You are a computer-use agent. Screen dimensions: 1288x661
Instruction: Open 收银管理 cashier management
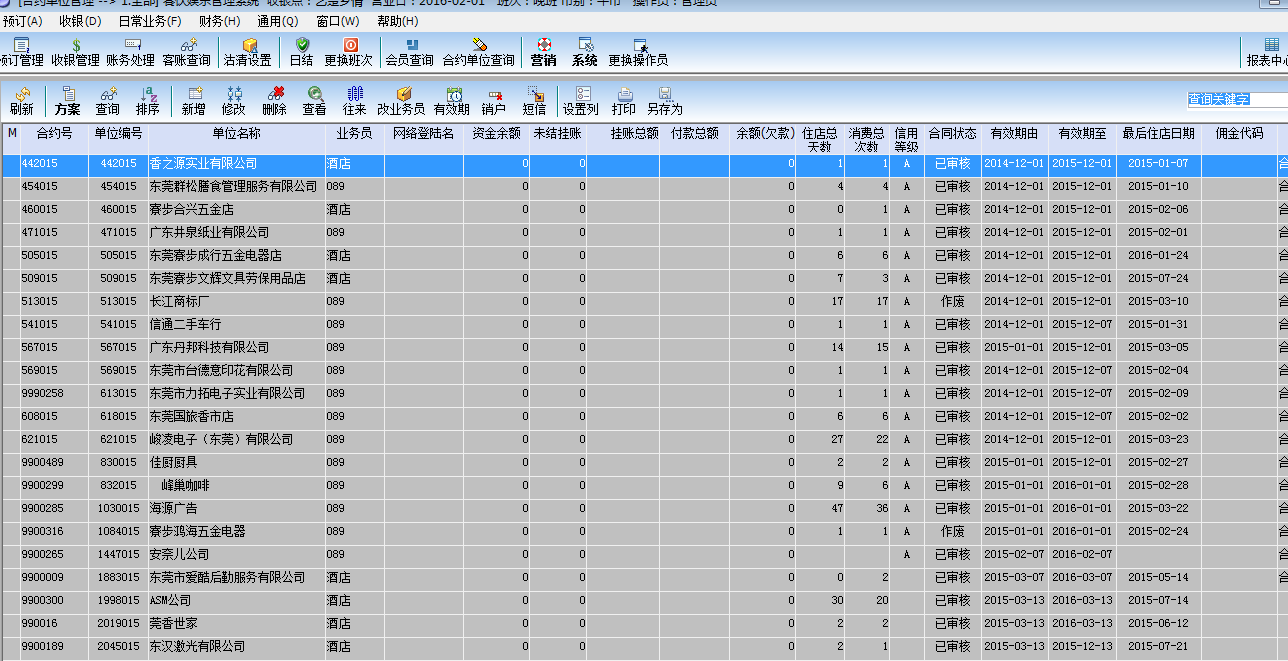(x=76, y=52)
